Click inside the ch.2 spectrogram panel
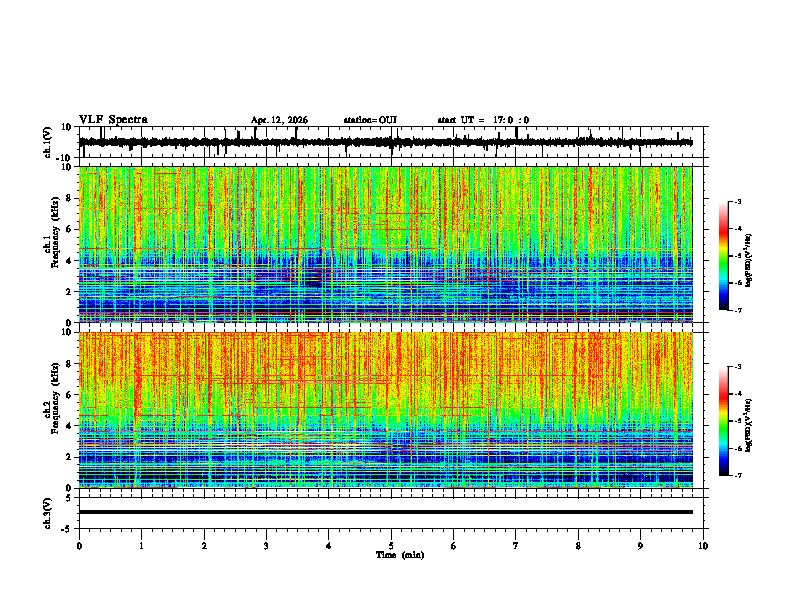 (386, 410)
